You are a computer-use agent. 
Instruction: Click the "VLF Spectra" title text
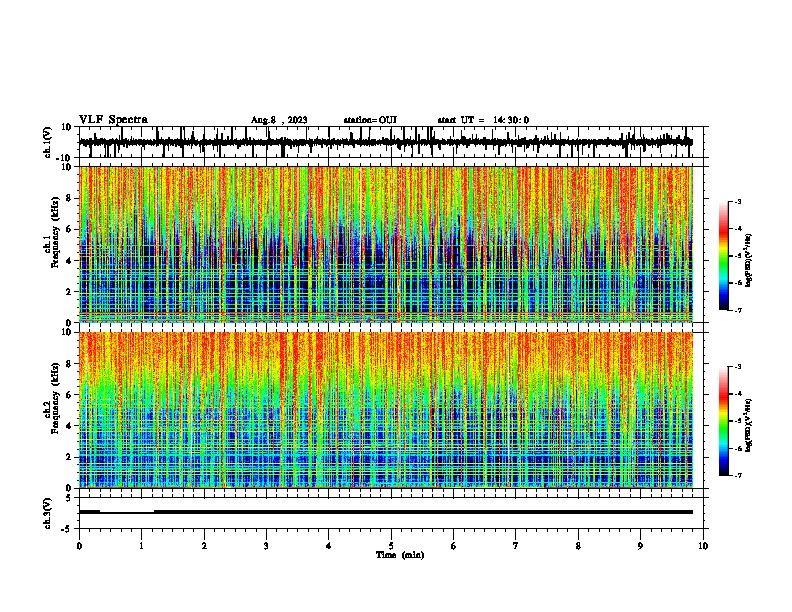pos(113,120)
